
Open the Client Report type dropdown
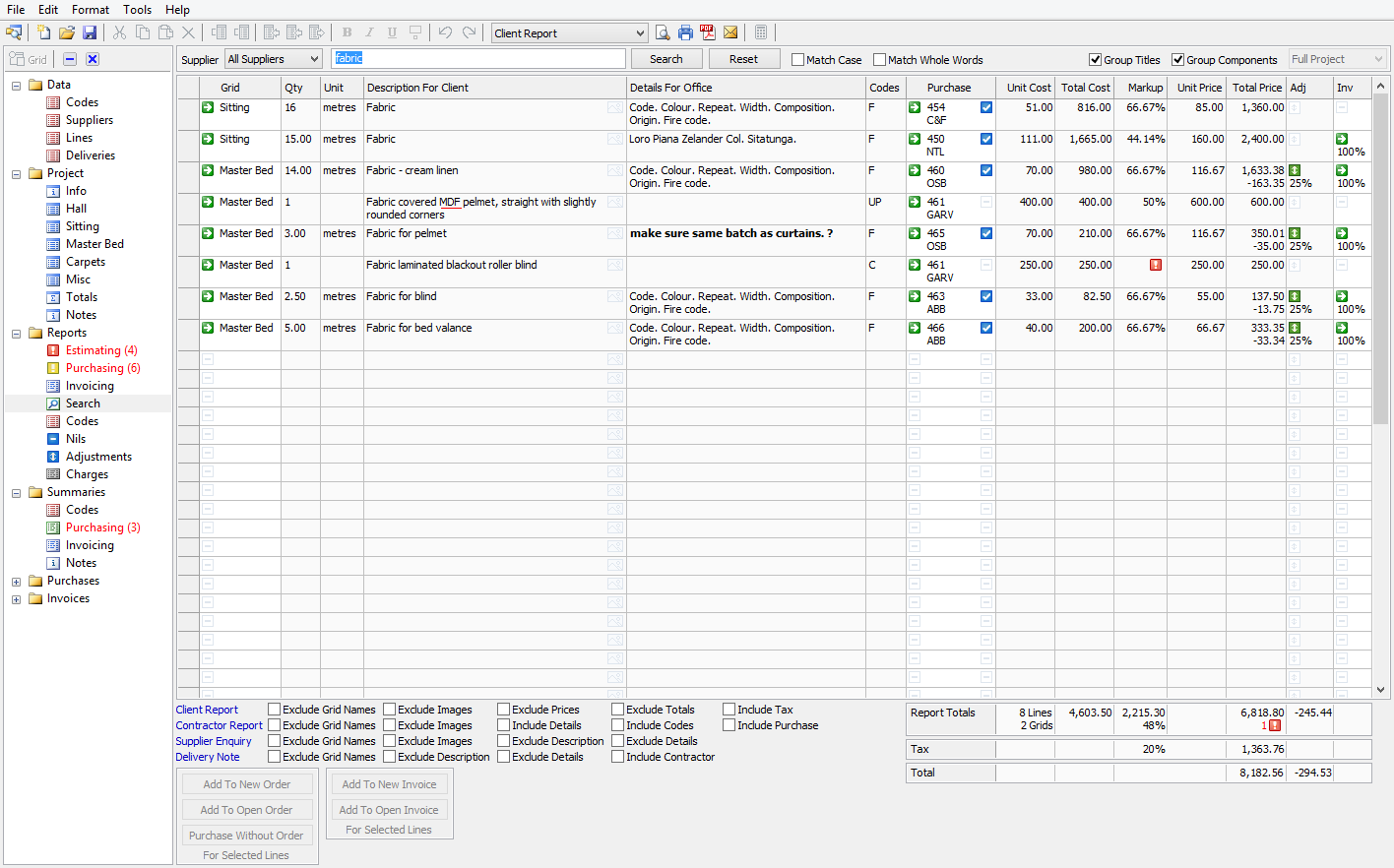pyautogui.click(x=570, y=33)
